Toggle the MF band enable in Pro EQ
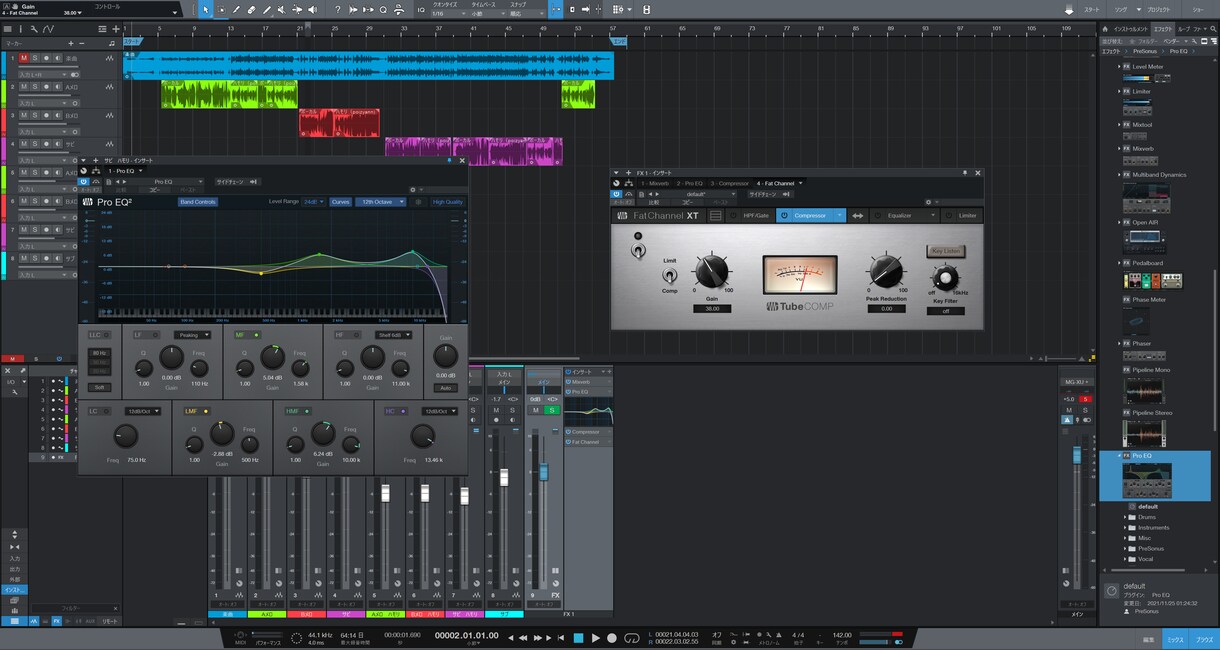 [x=256, y=335]
